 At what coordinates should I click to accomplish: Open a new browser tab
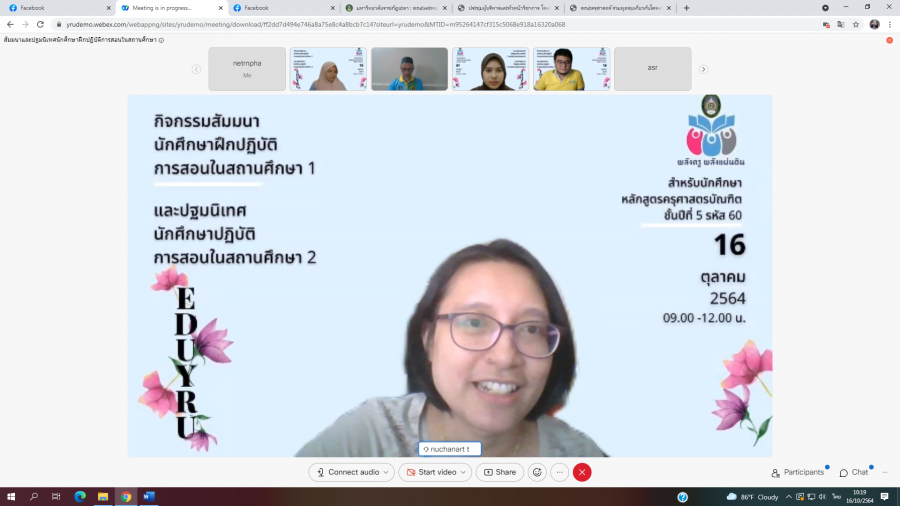pyautogui.click(x=686, y=7)
